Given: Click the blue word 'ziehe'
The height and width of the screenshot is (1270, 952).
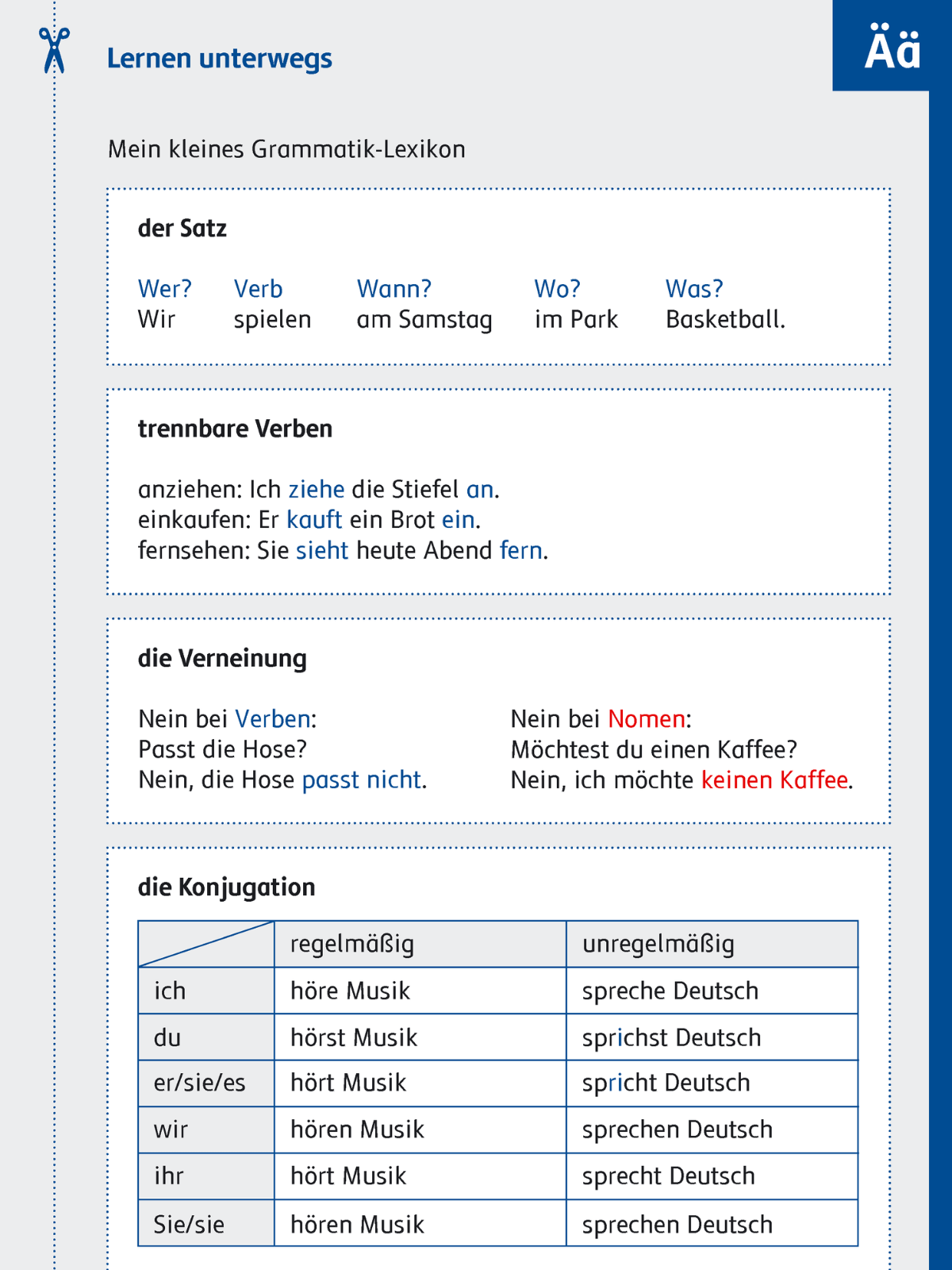Looking at the screenshot, I should 316,490.
